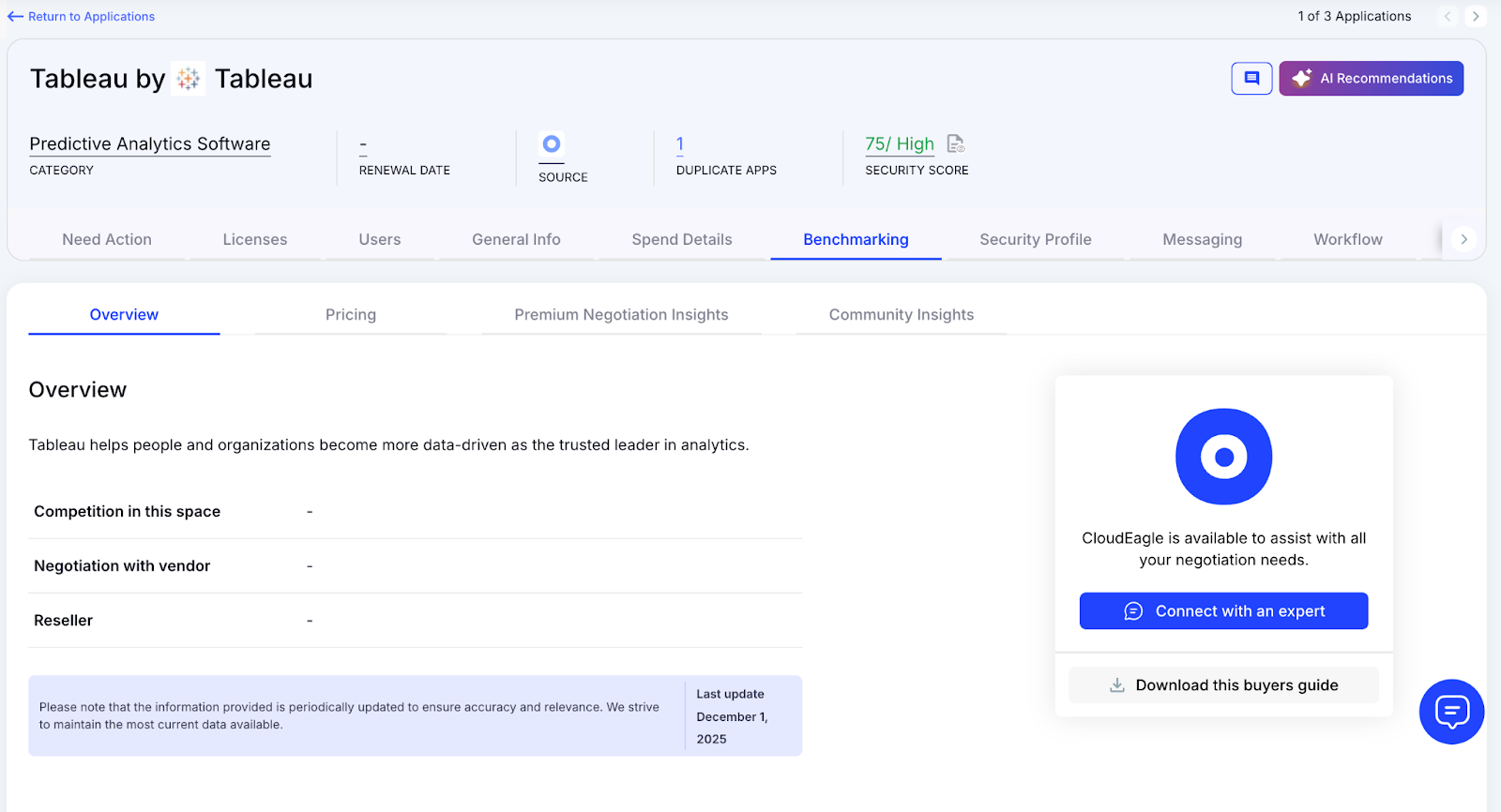Image resolution: width=1501 pixels, height=812 pixels.
Task: Open the security score report icon
Action: coord(955,143)
